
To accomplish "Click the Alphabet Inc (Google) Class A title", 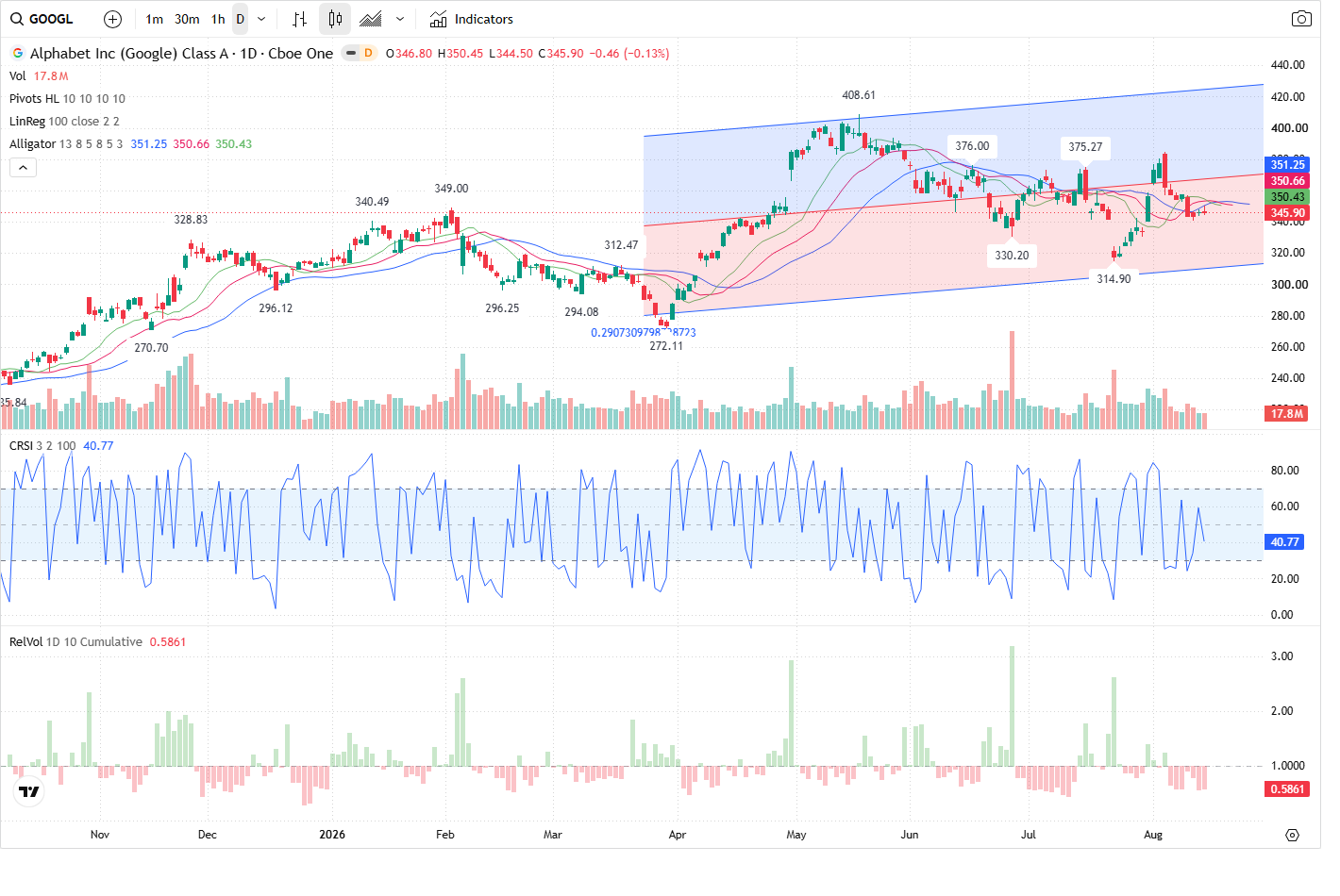I will pos(129,54).
